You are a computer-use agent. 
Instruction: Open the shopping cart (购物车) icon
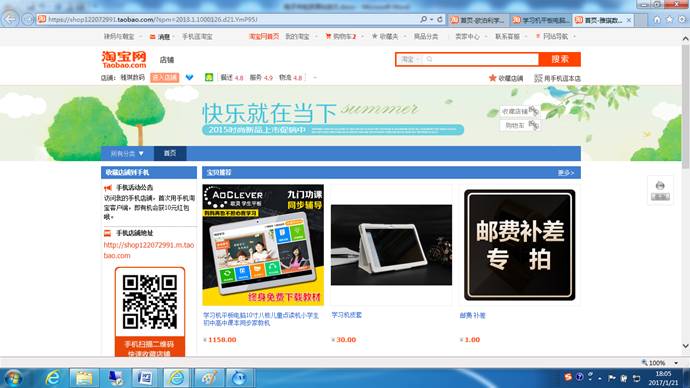(328, 37)
